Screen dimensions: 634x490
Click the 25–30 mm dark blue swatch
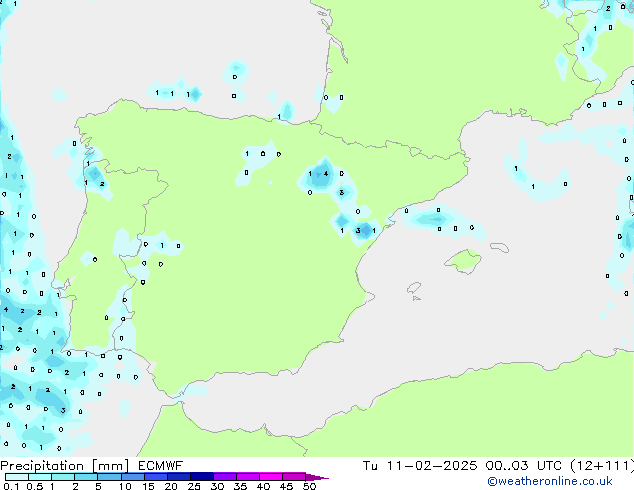click(x=202, y=477)
